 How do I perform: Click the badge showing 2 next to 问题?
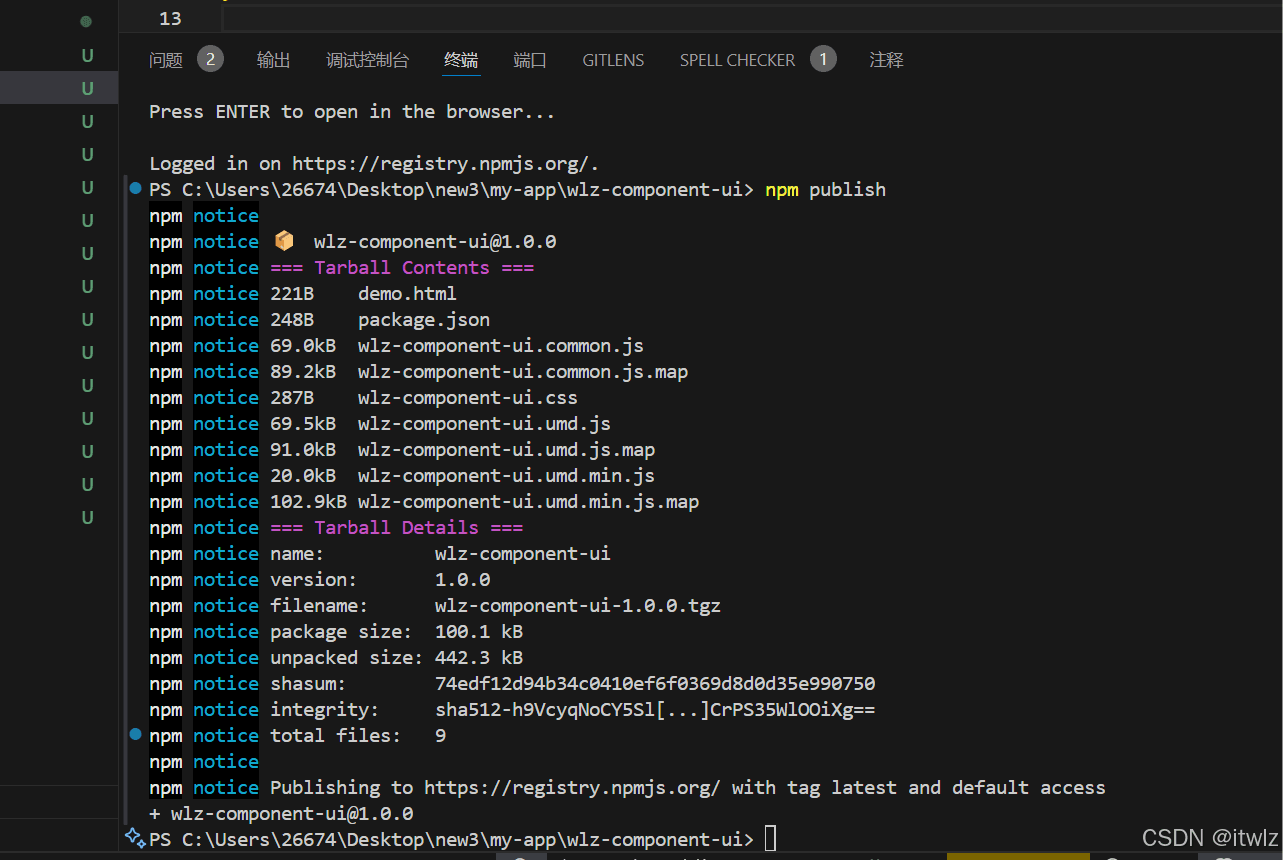point(210,59)
